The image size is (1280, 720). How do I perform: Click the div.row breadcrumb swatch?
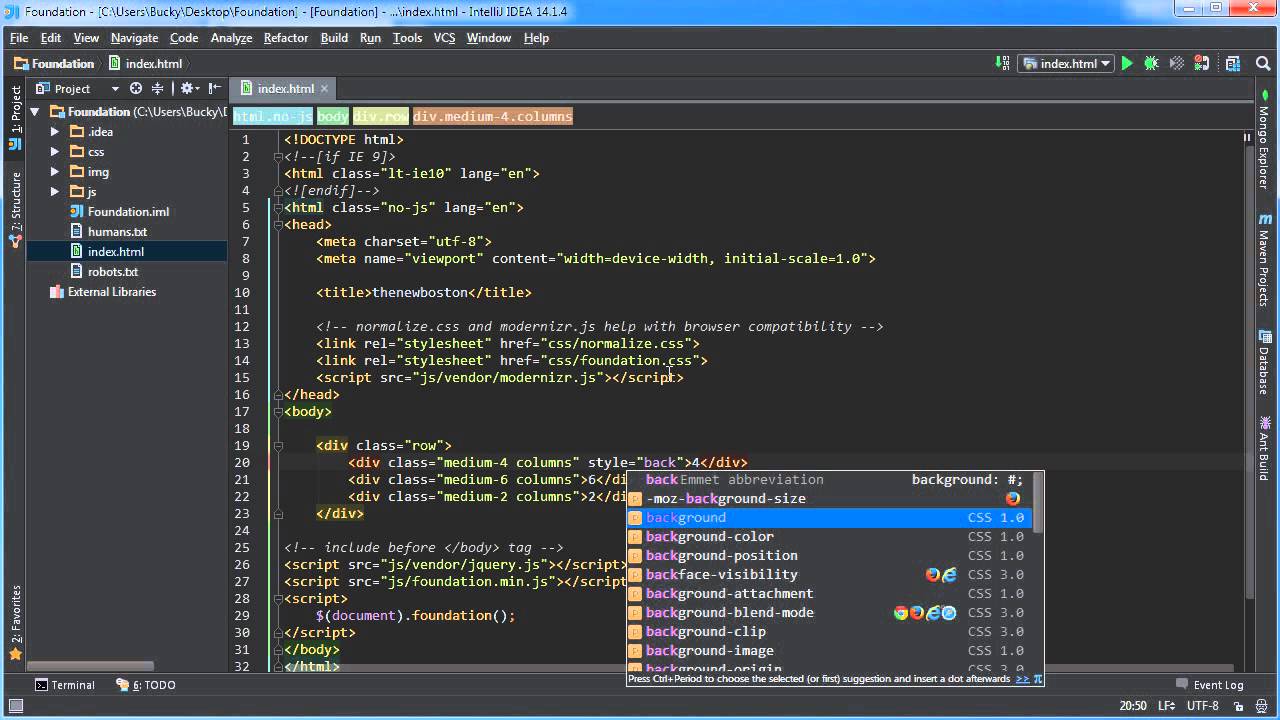point(381,117)
